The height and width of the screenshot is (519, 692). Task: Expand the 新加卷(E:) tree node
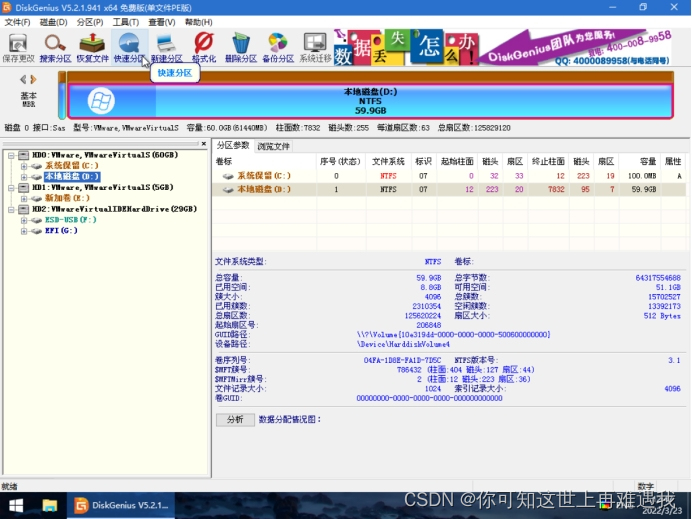tap(24, 199)
